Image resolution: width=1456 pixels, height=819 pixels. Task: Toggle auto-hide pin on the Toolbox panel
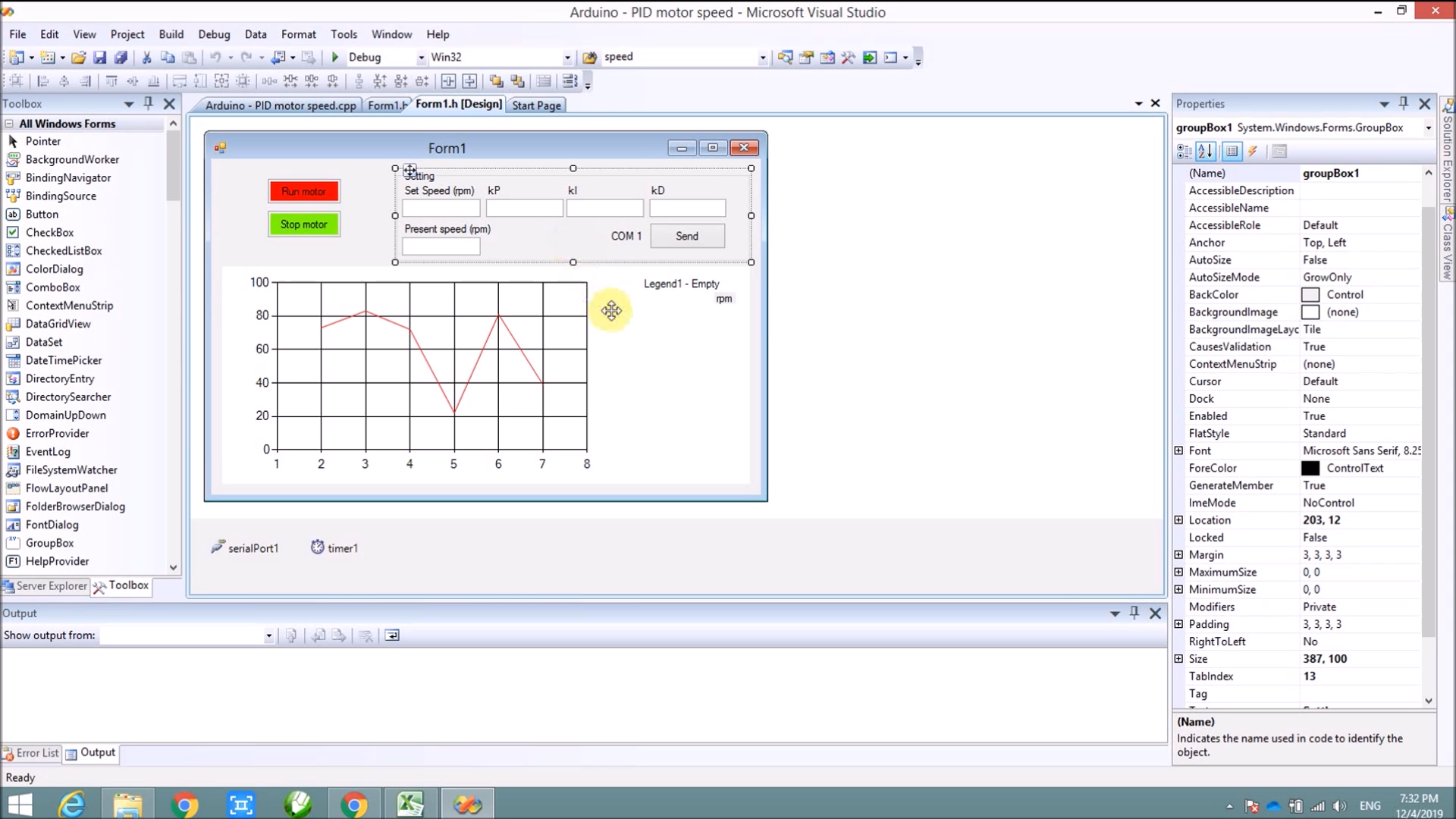pyautogui.click(x=149, y=103)
